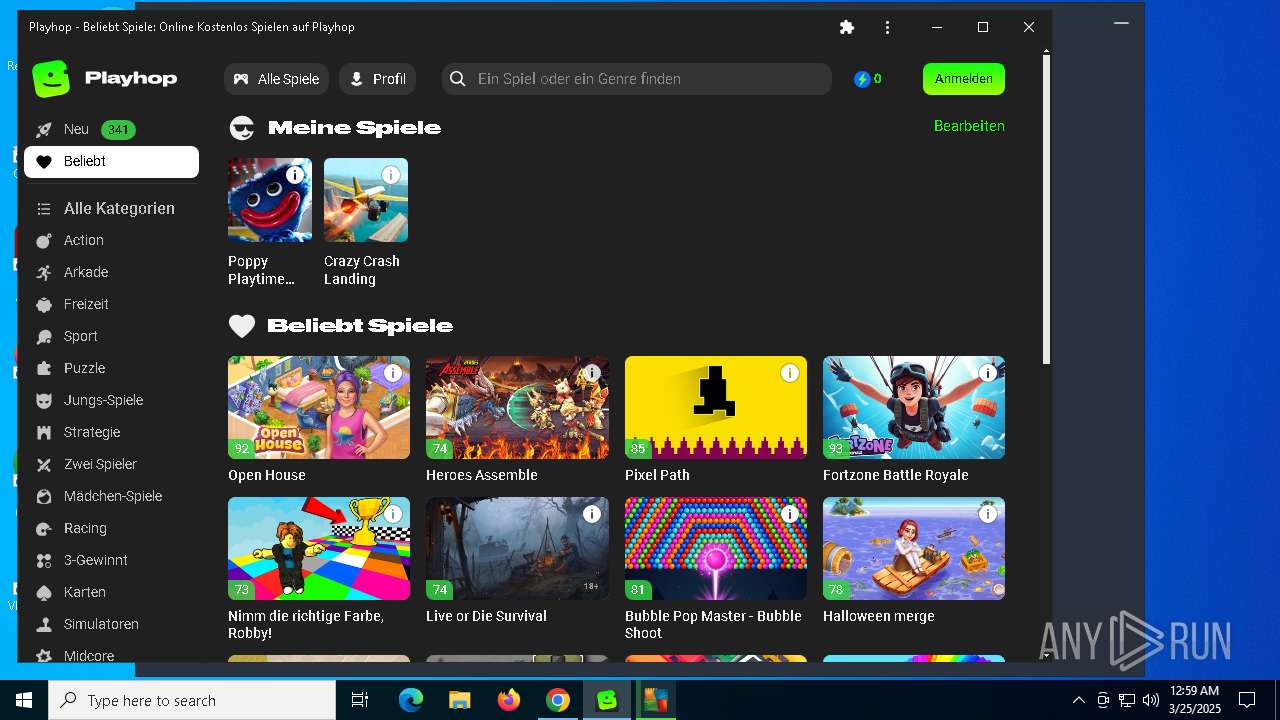Click the green Anmelden button
This screenshot has width=1280, height=720.
point(964,79)
